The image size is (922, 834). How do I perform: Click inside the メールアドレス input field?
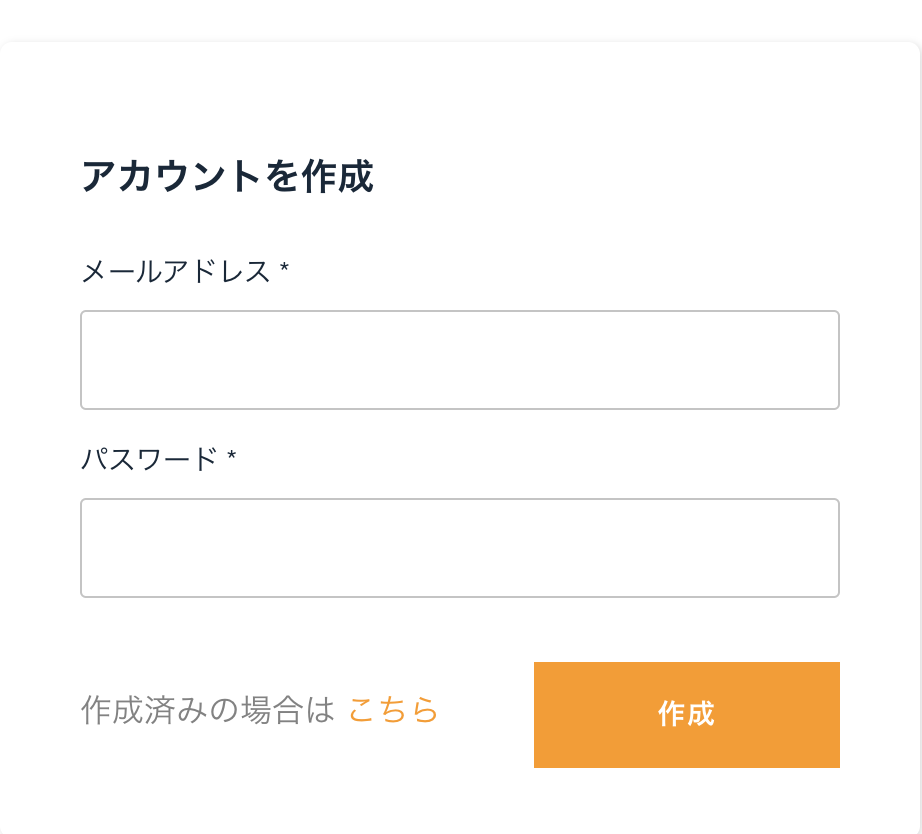click(459, 360)
